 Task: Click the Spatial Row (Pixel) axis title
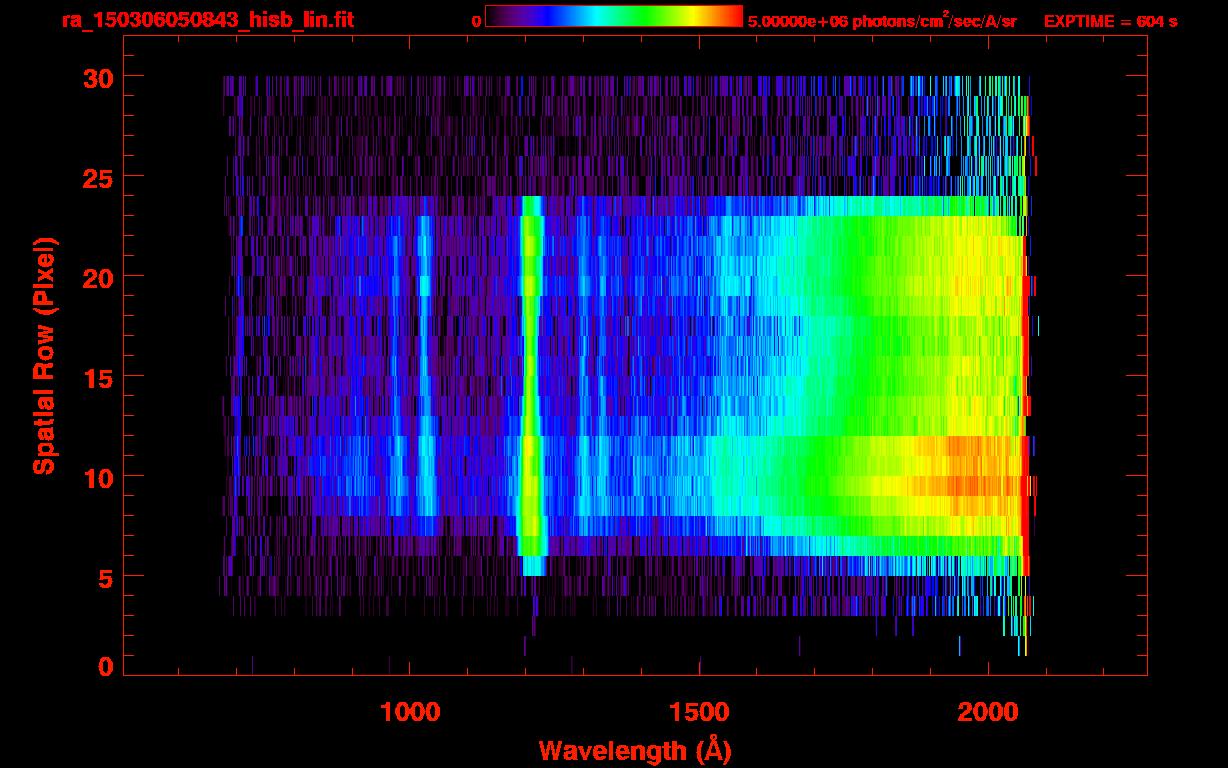pyautogui.click(x=43, y=355)
